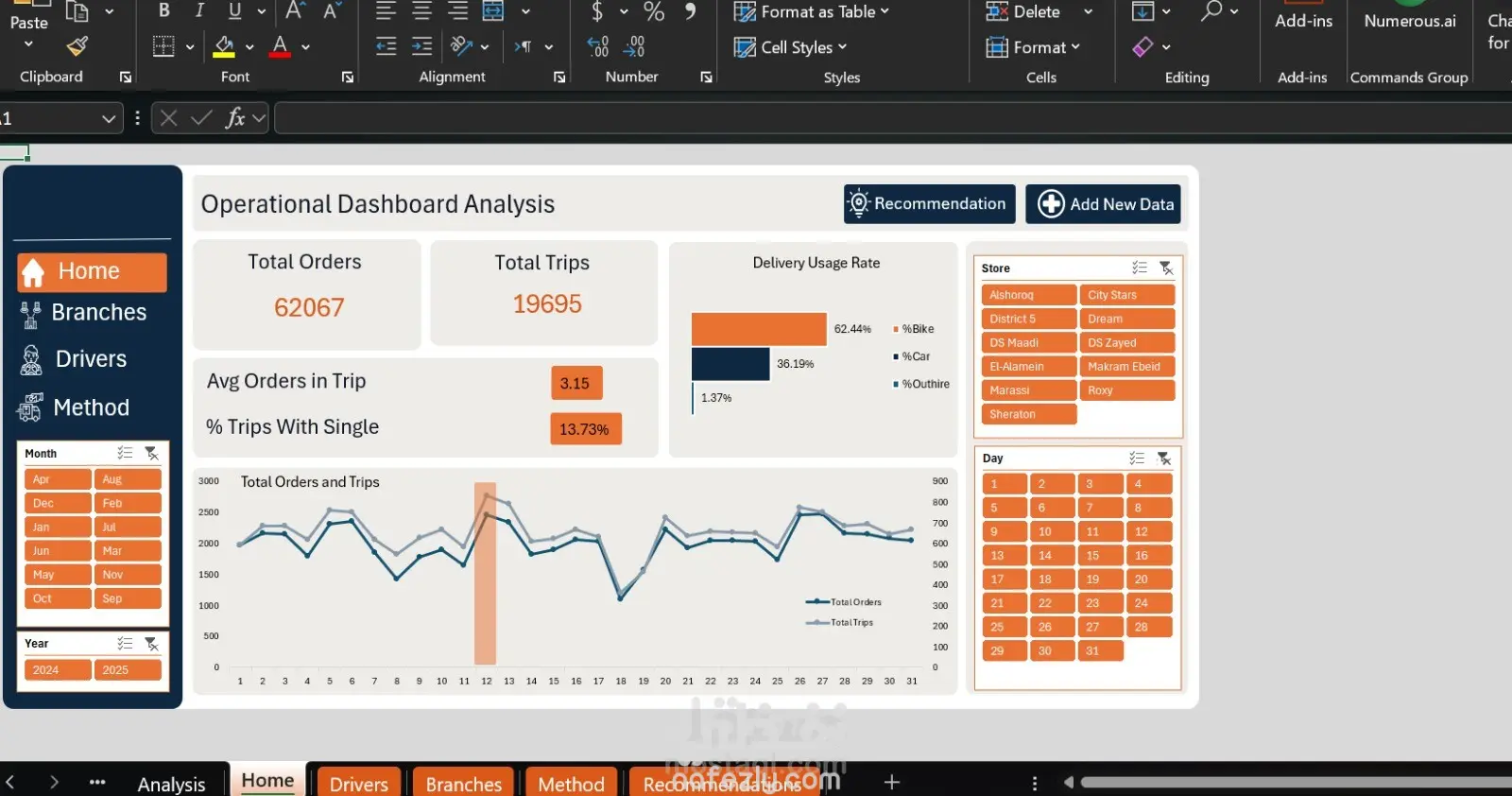Clear the Day slicer filter
The image size is (1512, 796).
[x=1164, y=459]
